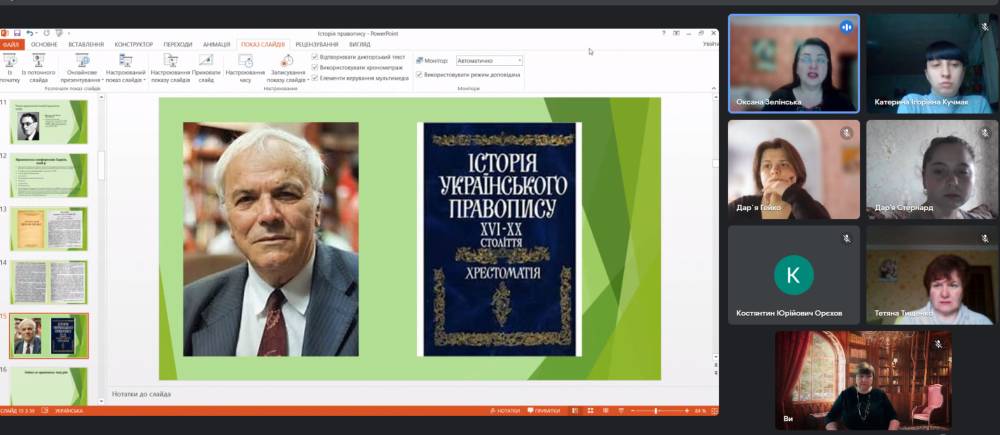Image resolution: width=1000 pixels, height=435 pixels.
Task: Open the slideshow setup (Настроювання показу слайдів)
Action: (170, 62)
